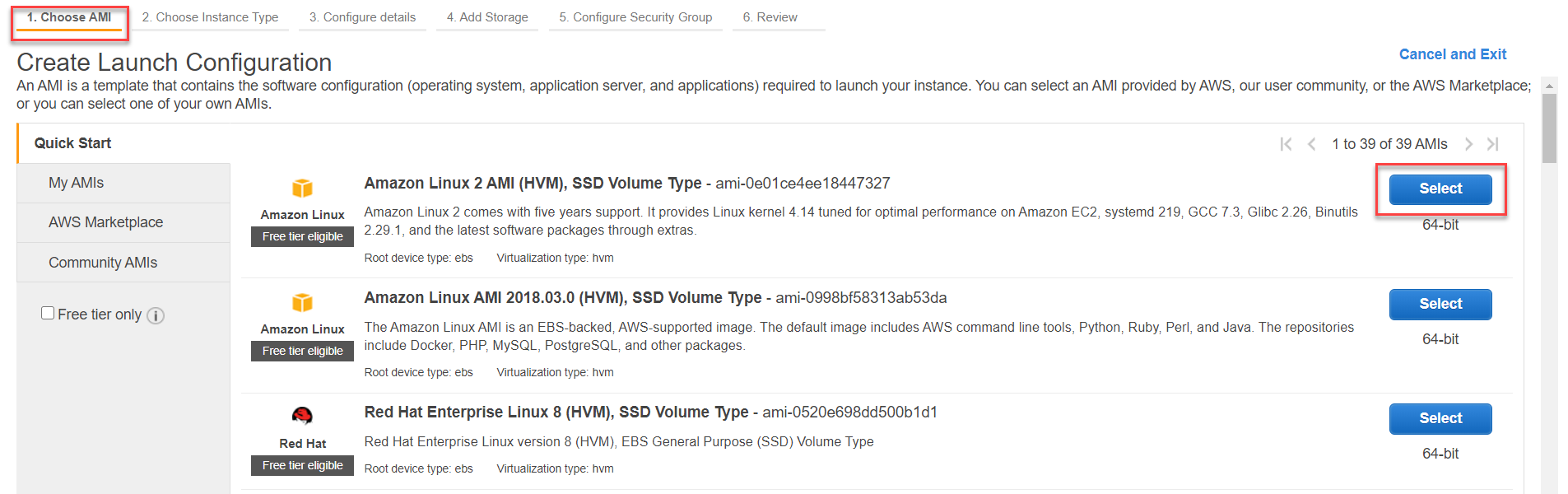The image size is (1568, 494).
Task: Click the vertical scrollbar thumb
Action: point(1549,128)
